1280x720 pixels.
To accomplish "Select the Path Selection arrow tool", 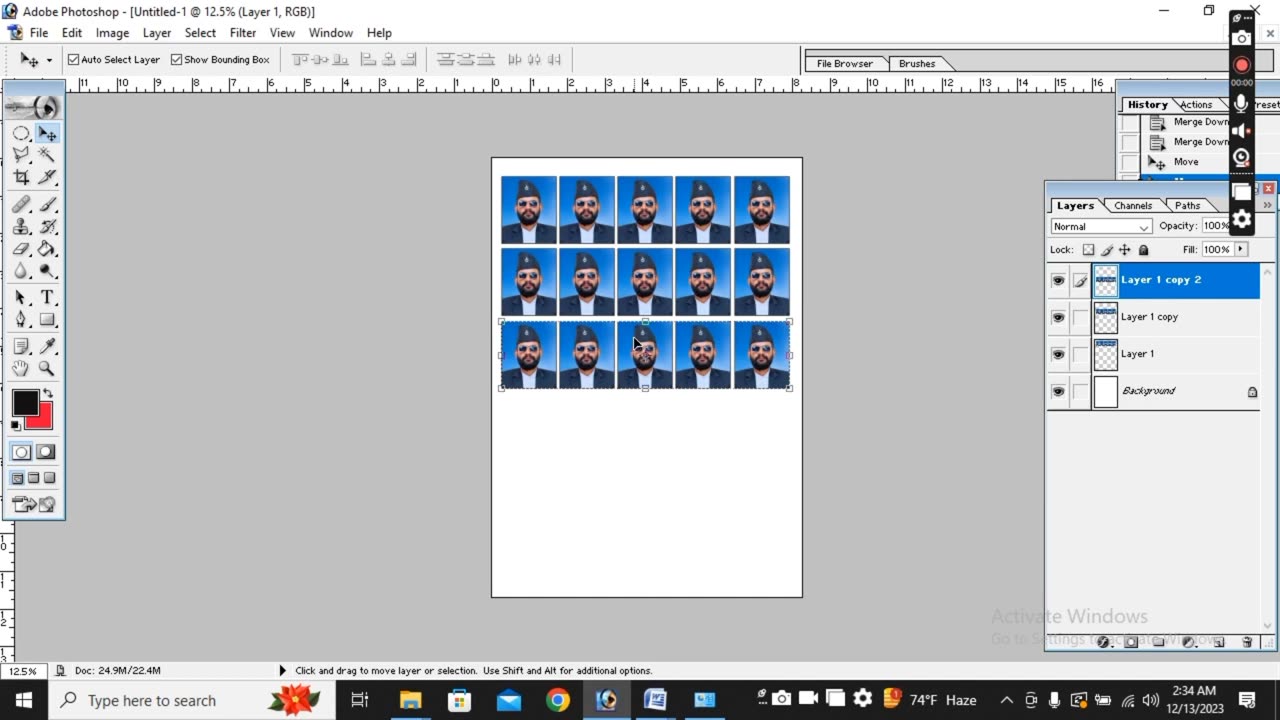I will click(x=21, y=298).
